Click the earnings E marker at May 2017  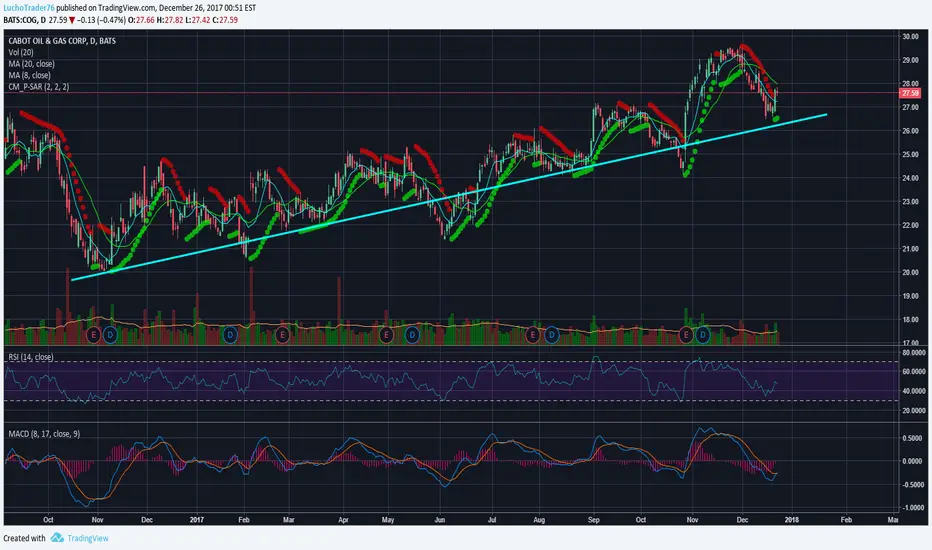tap(386, 335)
